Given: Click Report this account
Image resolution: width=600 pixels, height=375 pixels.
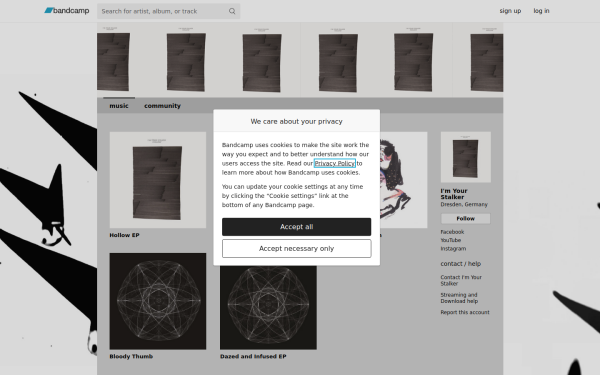Looking at the screenshot, I should click(x=465, y=312).
